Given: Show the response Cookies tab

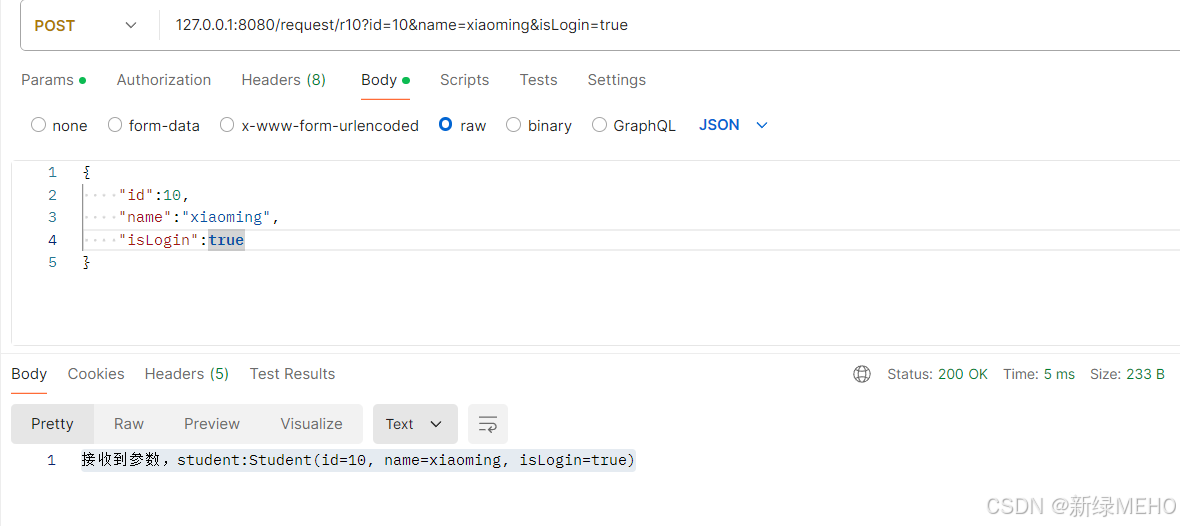Looking at the screenshot, I should pos(96,374).
